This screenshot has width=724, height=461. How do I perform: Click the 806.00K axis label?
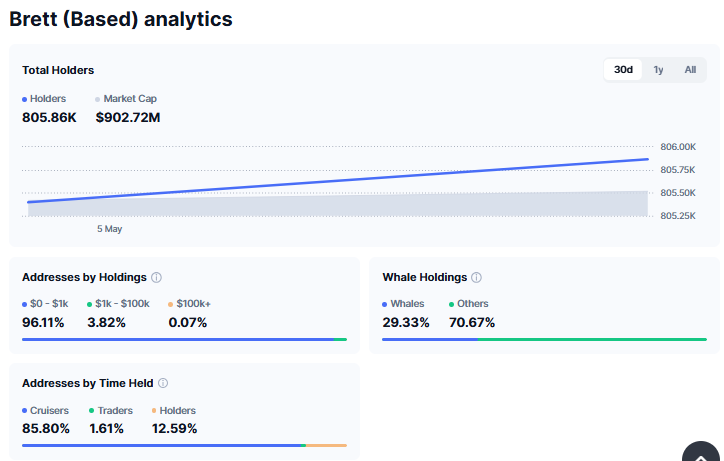tap(678, 147)
